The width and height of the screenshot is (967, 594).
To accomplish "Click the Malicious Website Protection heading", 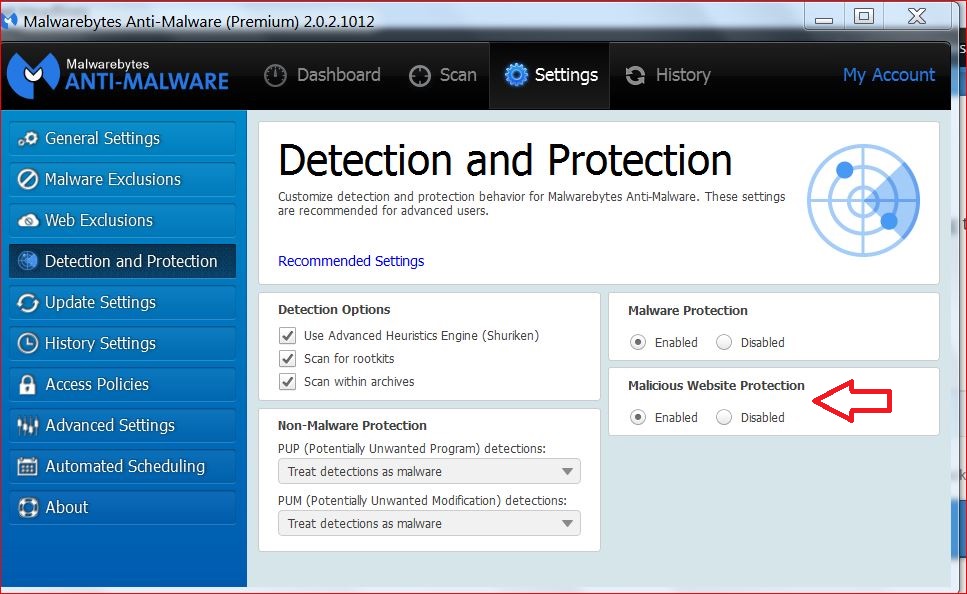I will [716, 386].
